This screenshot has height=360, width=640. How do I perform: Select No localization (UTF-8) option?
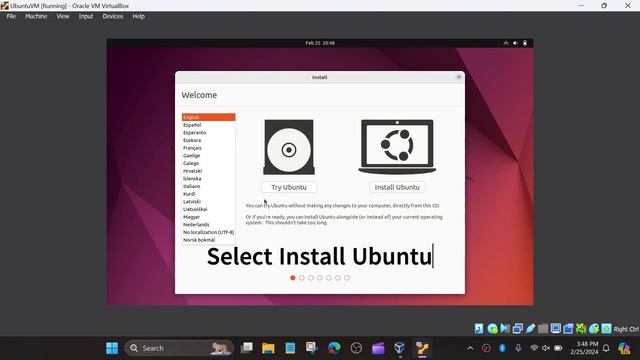coord(209,232)
